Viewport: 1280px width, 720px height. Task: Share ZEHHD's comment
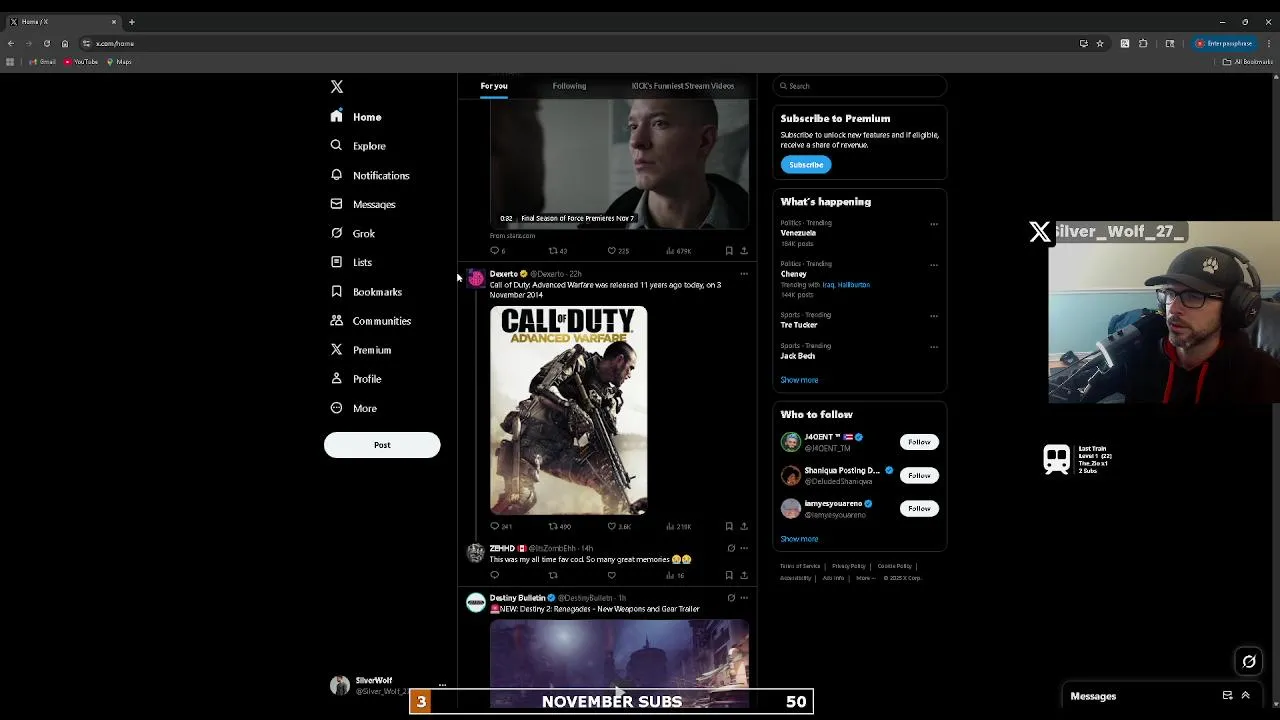pos(743,575)
